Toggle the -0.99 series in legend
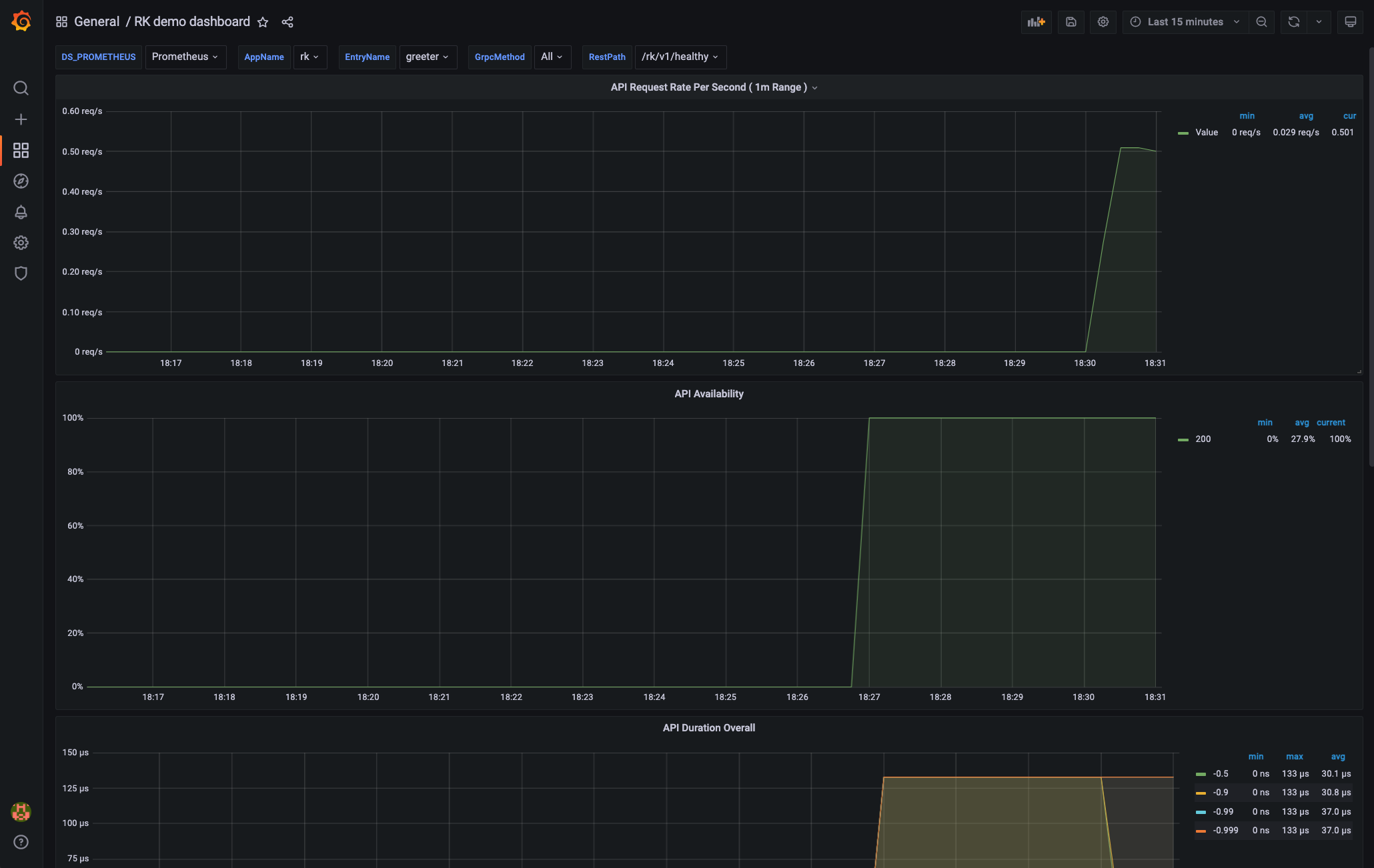 [x=1223, y=811]
